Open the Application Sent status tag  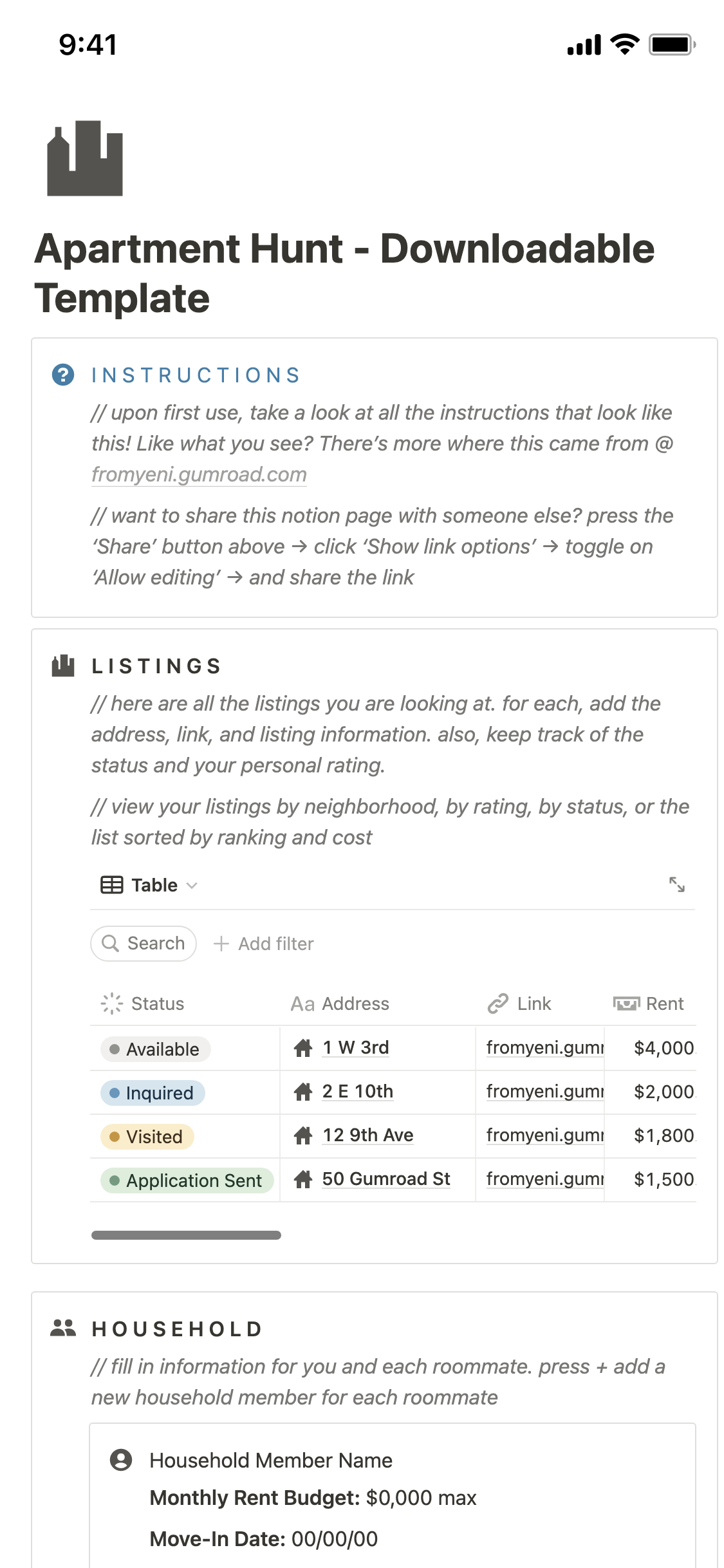(x=187, y=1181)
